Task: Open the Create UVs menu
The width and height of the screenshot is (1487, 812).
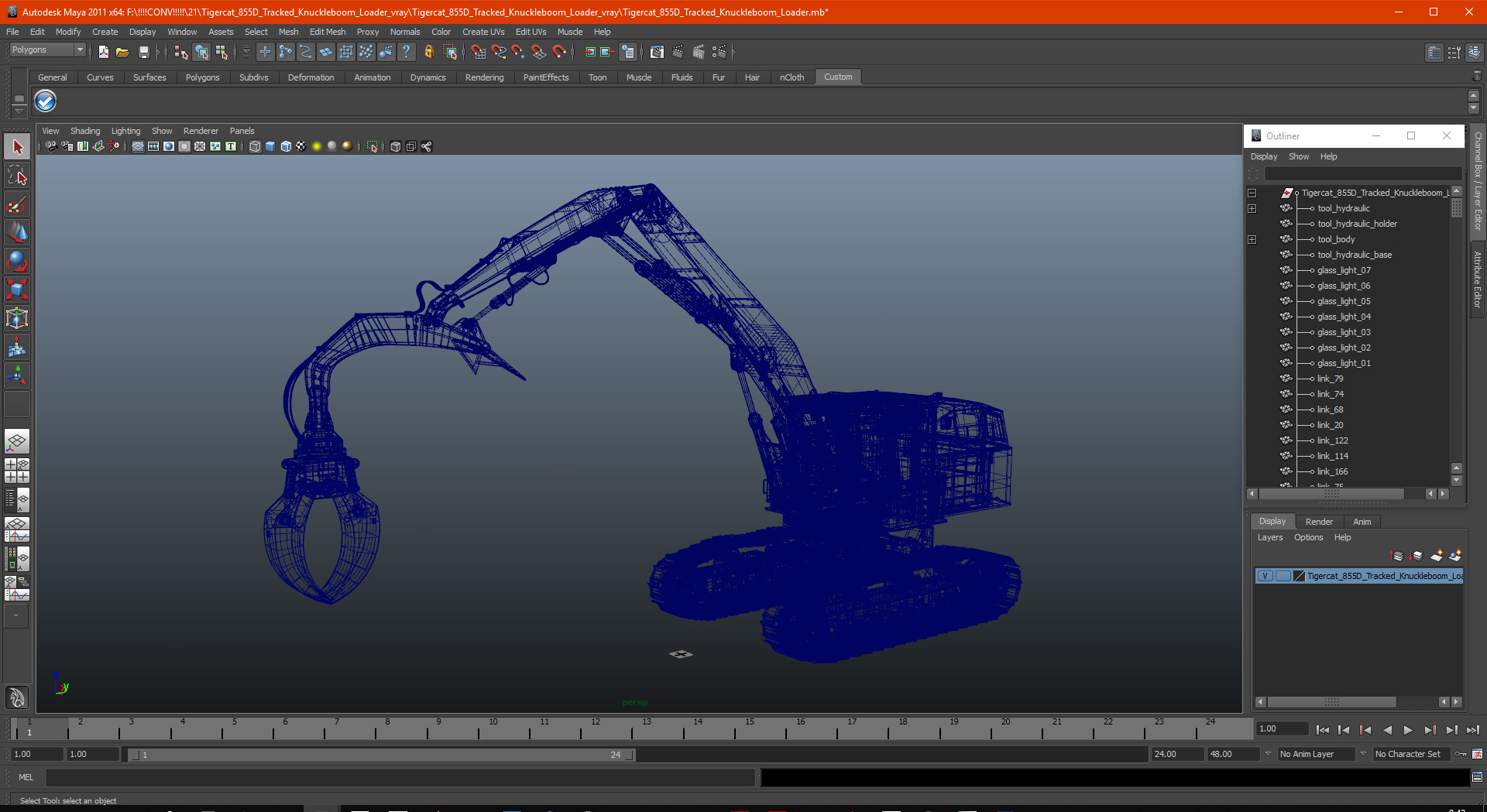Action: coord(483,32)
